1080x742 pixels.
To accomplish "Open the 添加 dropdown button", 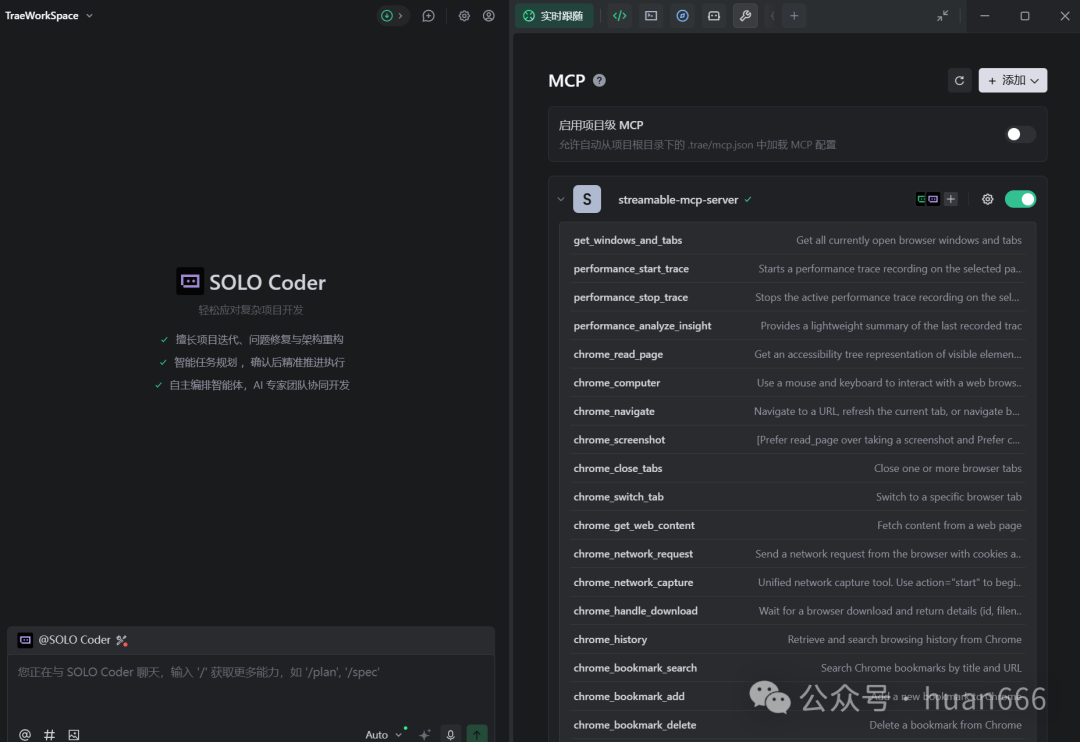I will click(x=1012, y=81).
